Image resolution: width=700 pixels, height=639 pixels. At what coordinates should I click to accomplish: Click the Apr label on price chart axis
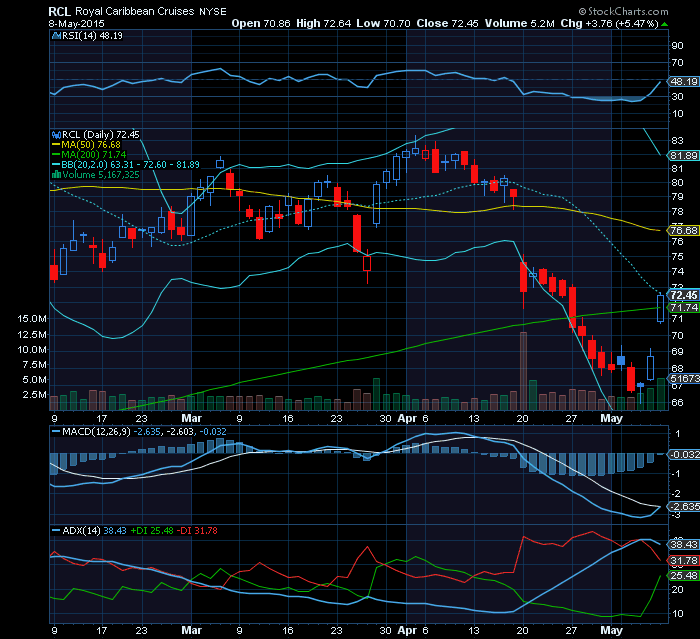tap(407, 418)
